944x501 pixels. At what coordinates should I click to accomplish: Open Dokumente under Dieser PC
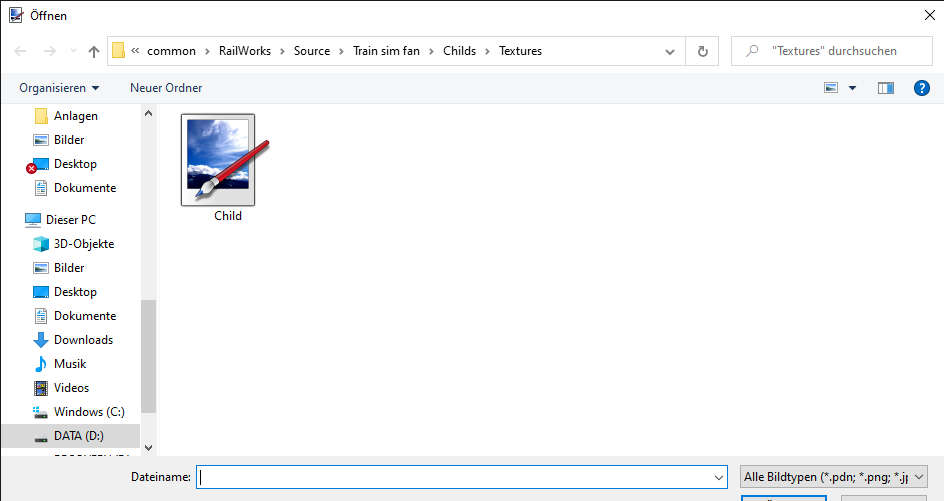(75, 316)
